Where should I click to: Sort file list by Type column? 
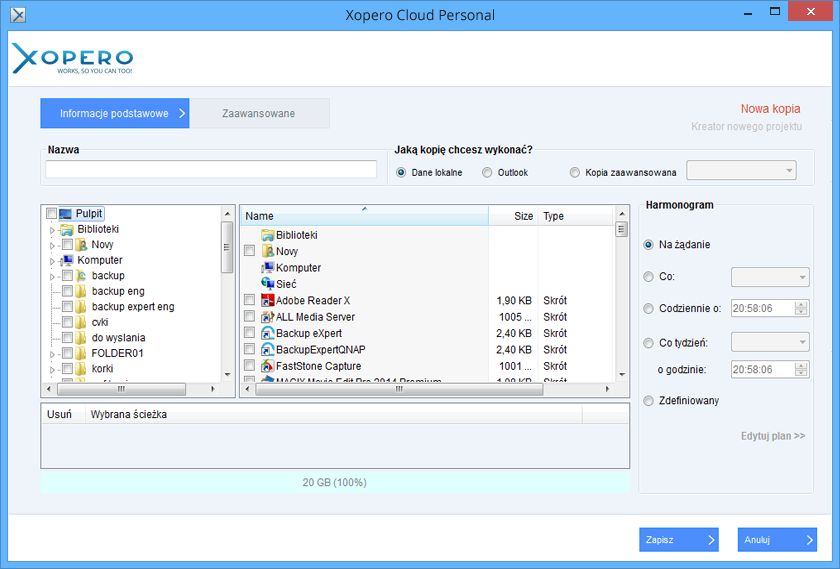pos(575,216)
